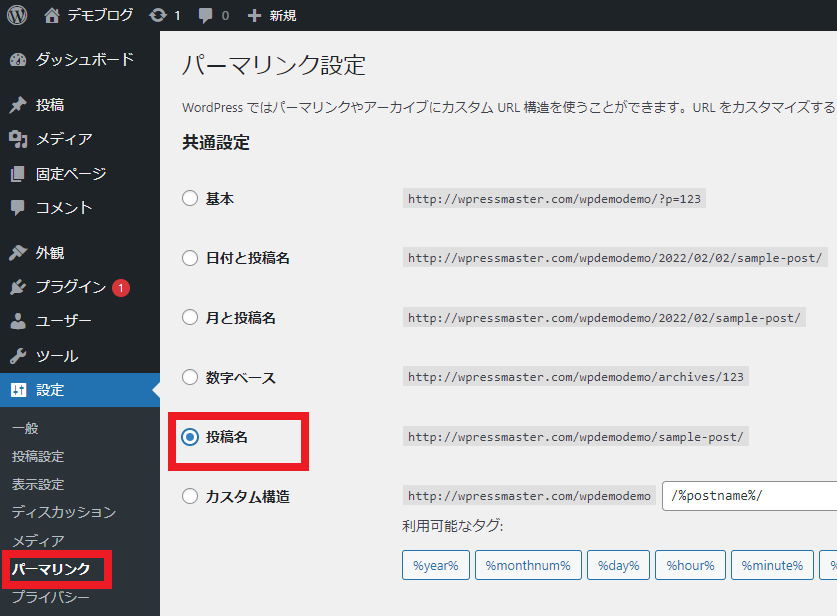837x616 pixels.
Task: Open the + 新規 menu in admin bar
Action: pos(272,15)
